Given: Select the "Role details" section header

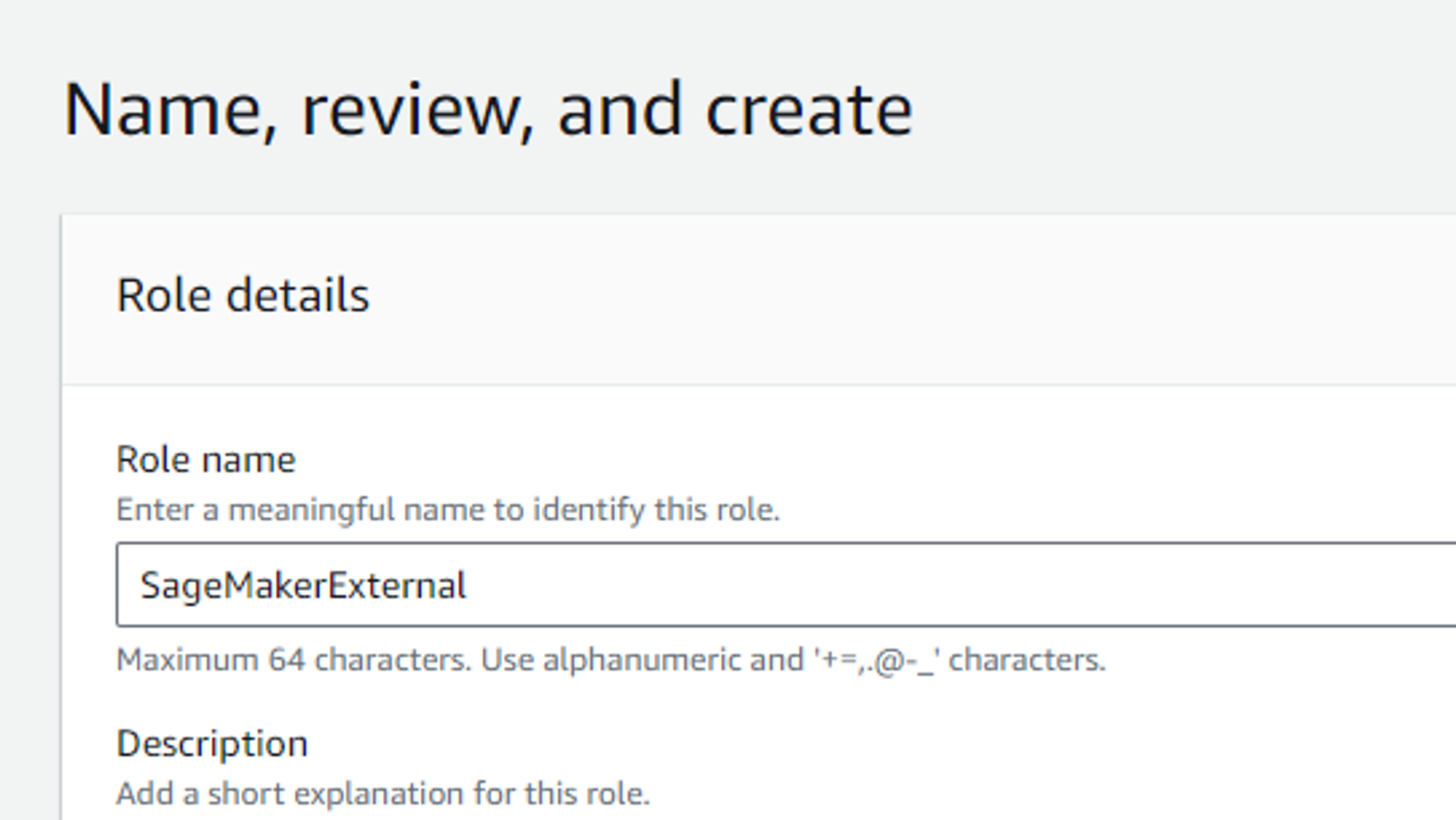Looking at the screenshot, I should pos(243,295).
